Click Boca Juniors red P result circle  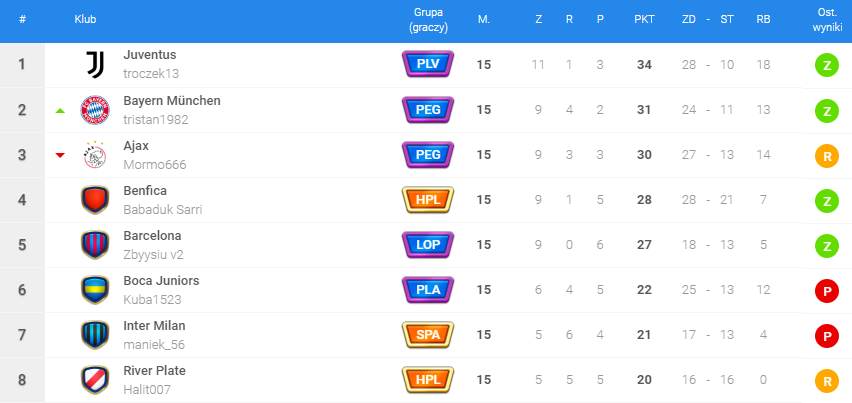click(x=827, y=290)
